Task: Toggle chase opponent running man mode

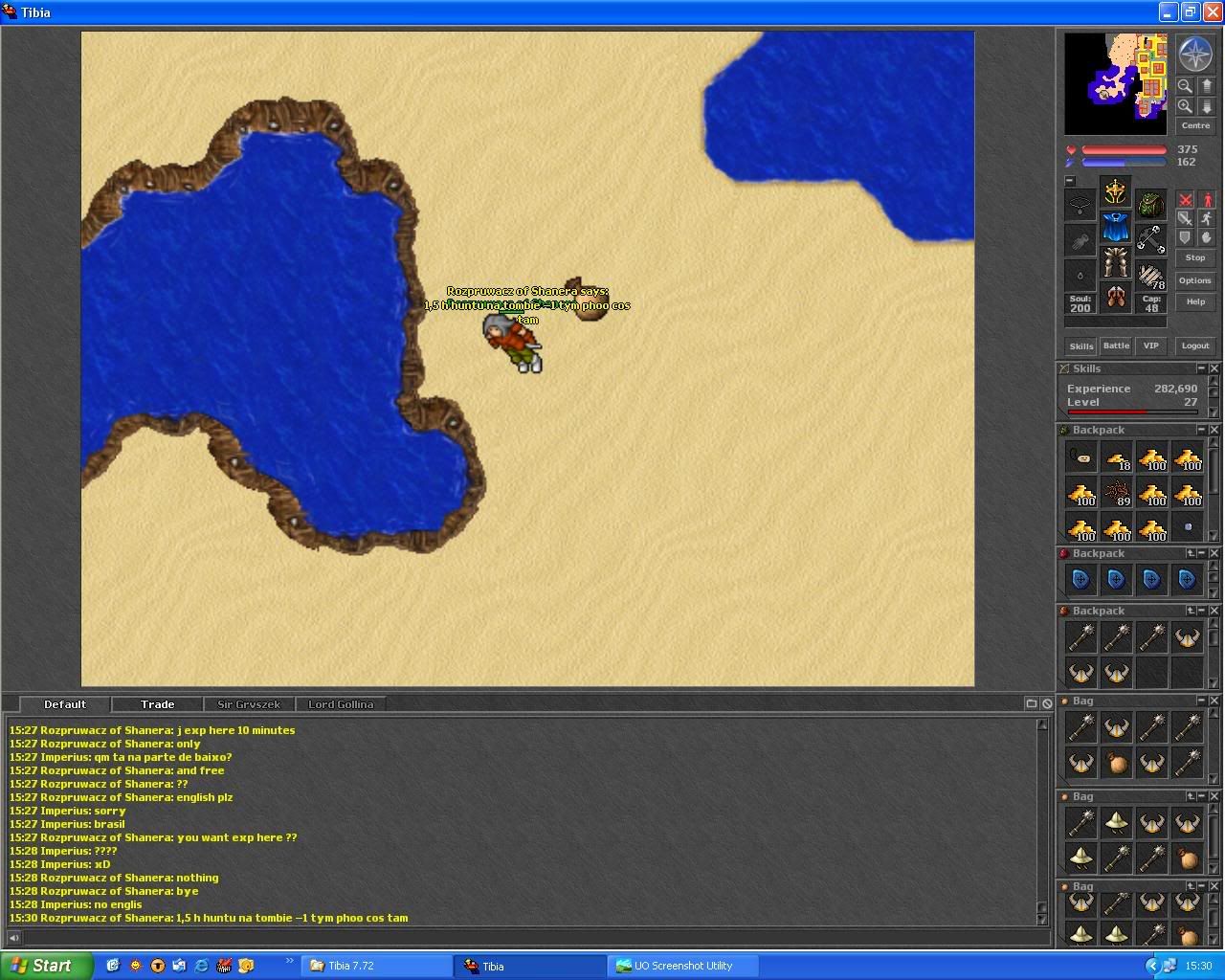Action: pyautogui.click(x=1207, y=218)
